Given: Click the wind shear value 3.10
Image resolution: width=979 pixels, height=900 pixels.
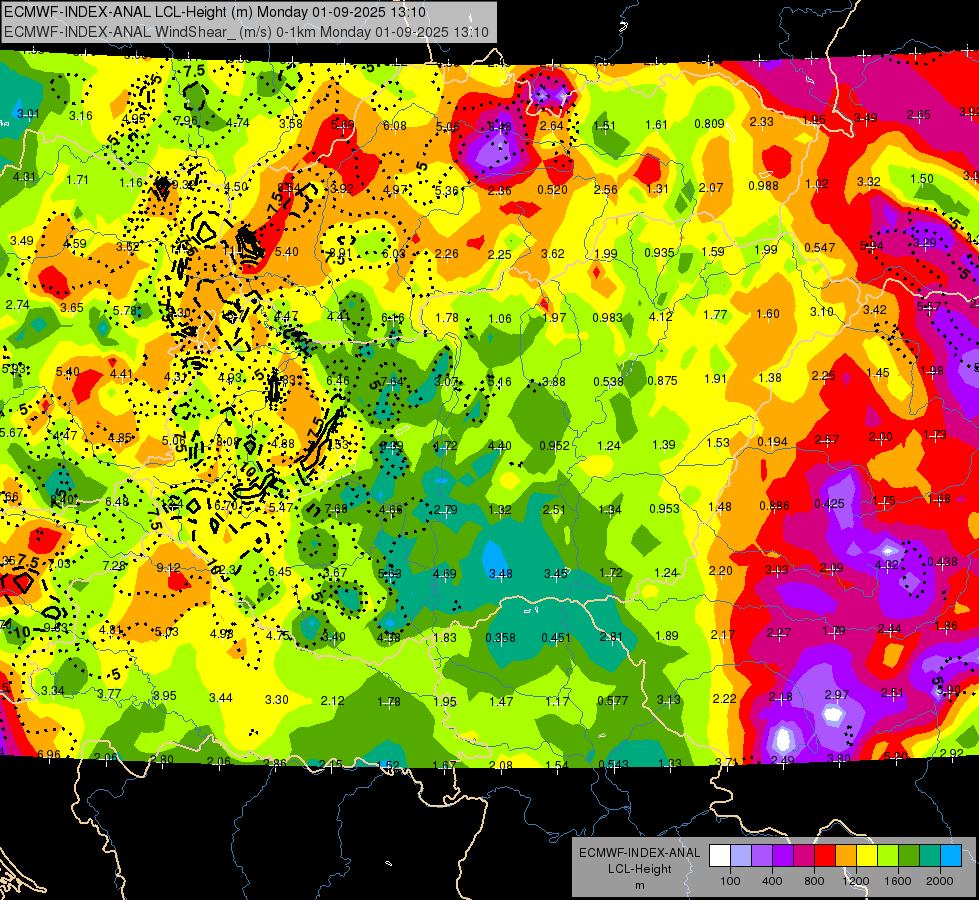Looking at the screenshot, I should tap(822, 312).
